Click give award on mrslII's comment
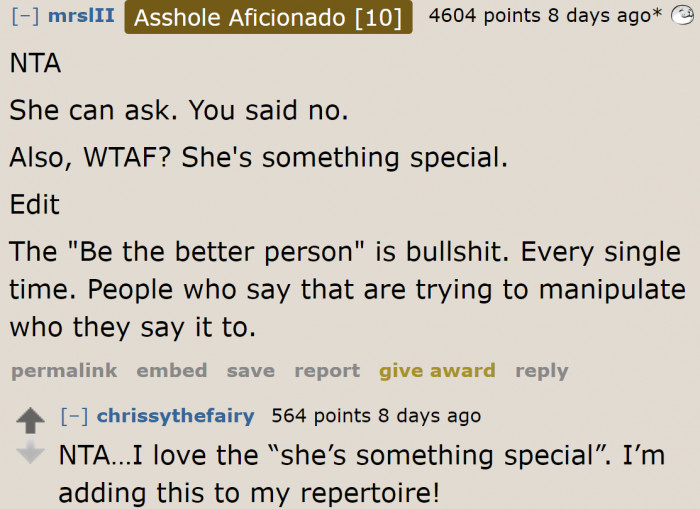Viewport: 700px width, 509px height. click(437, 371)
